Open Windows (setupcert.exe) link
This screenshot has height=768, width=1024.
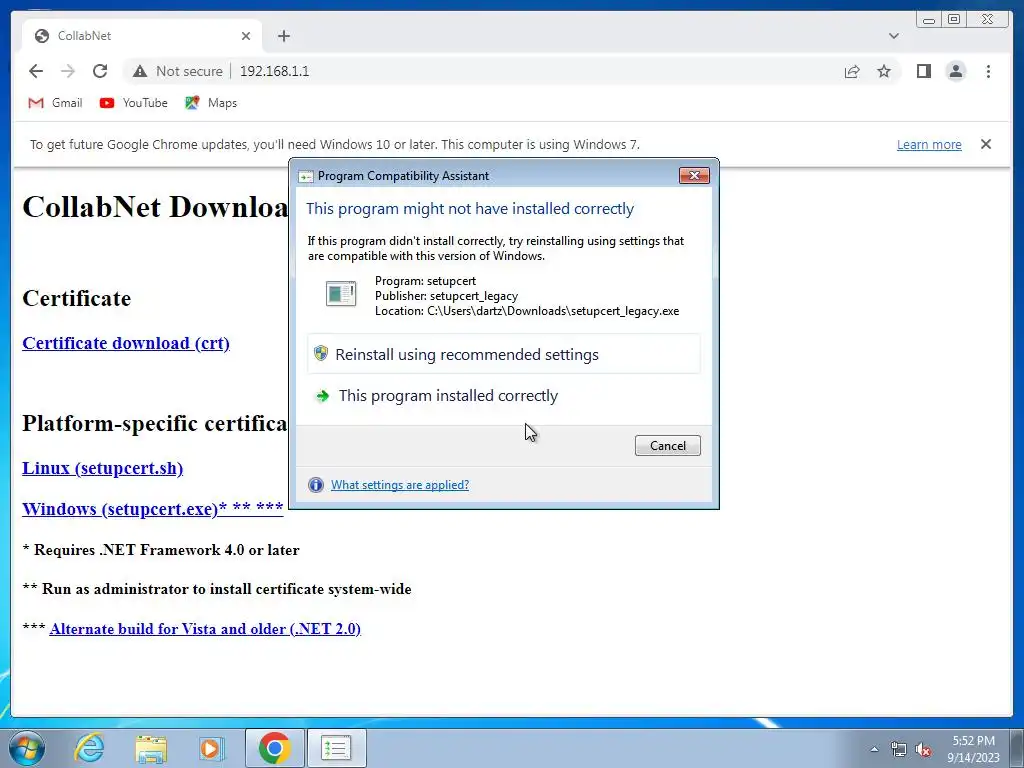point(153,508)
